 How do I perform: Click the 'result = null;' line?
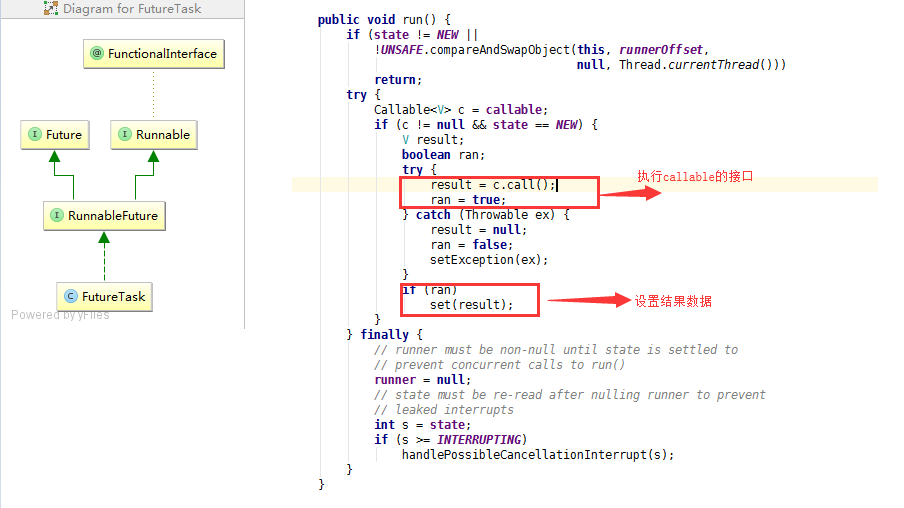[479, 229]
